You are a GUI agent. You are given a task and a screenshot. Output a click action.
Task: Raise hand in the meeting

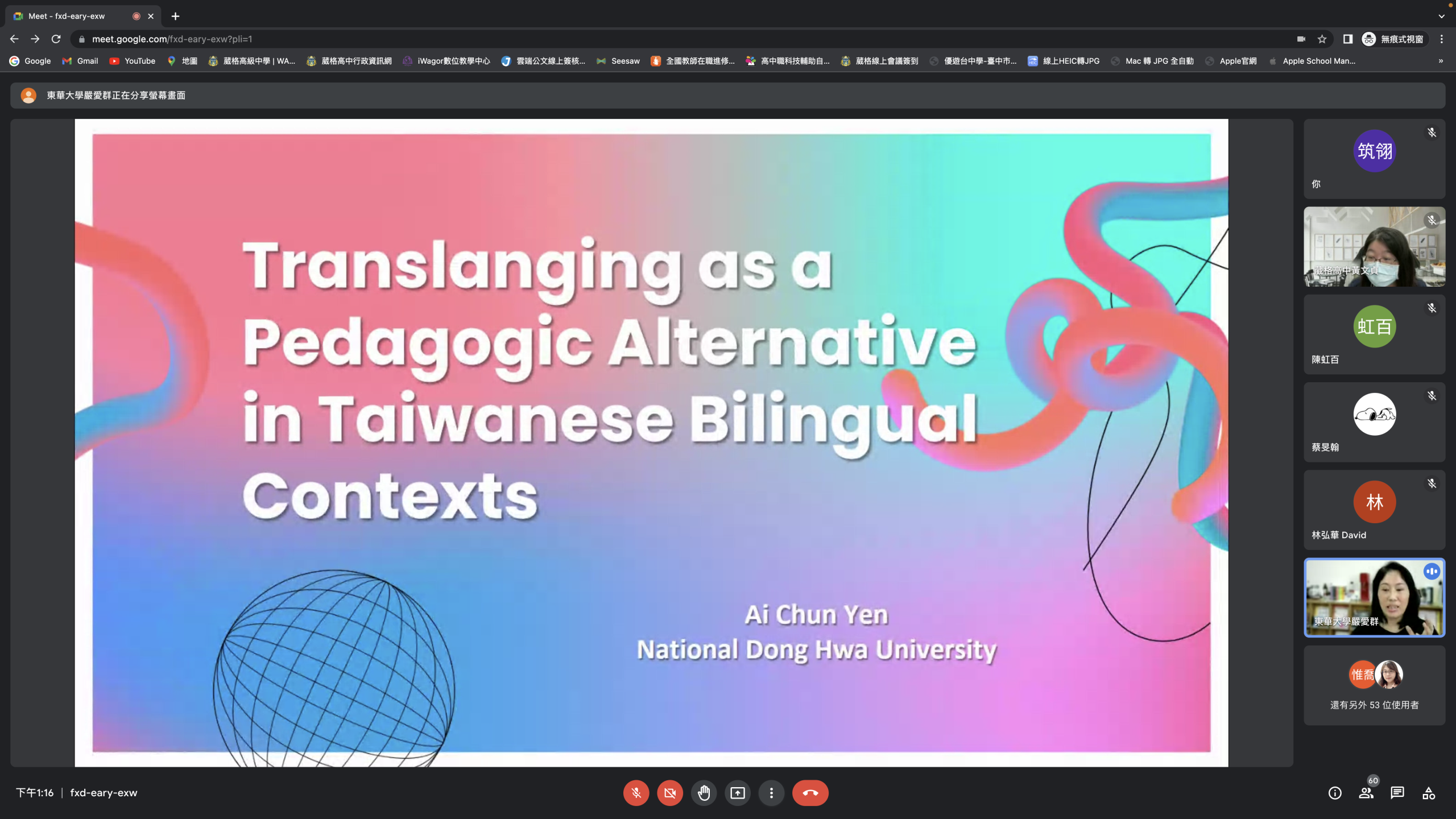pyautogui.click(x=704, y=793)
